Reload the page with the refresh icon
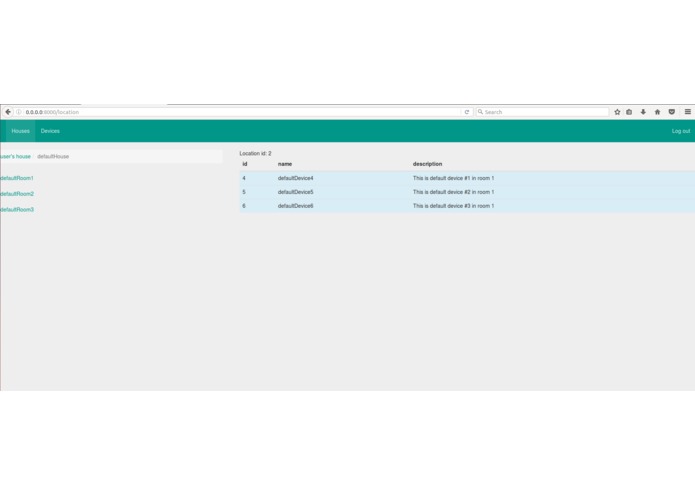This screenshot has height=494, width=695. 467,112
